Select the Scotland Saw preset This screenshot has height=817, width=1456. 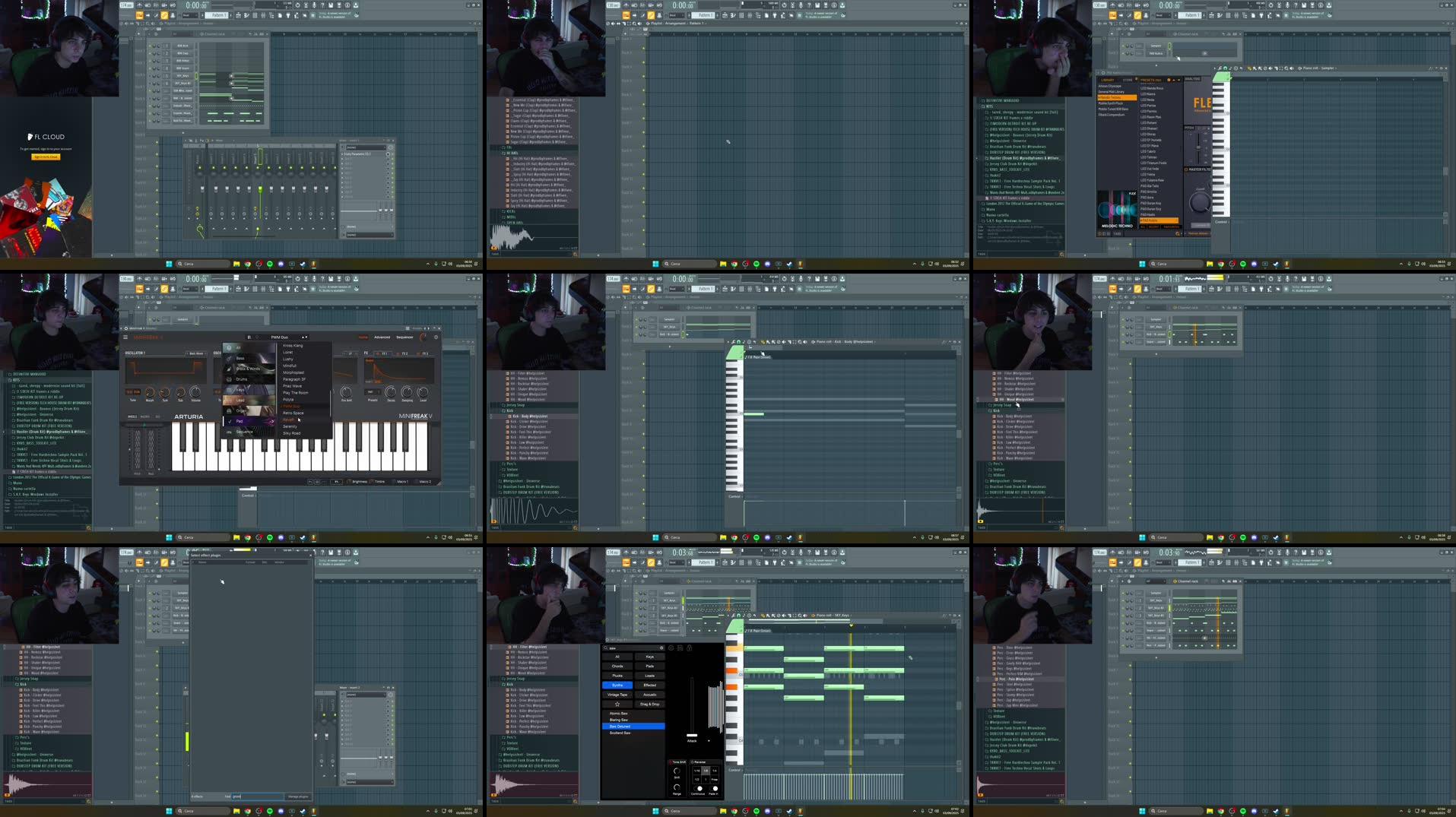point(620,733)
